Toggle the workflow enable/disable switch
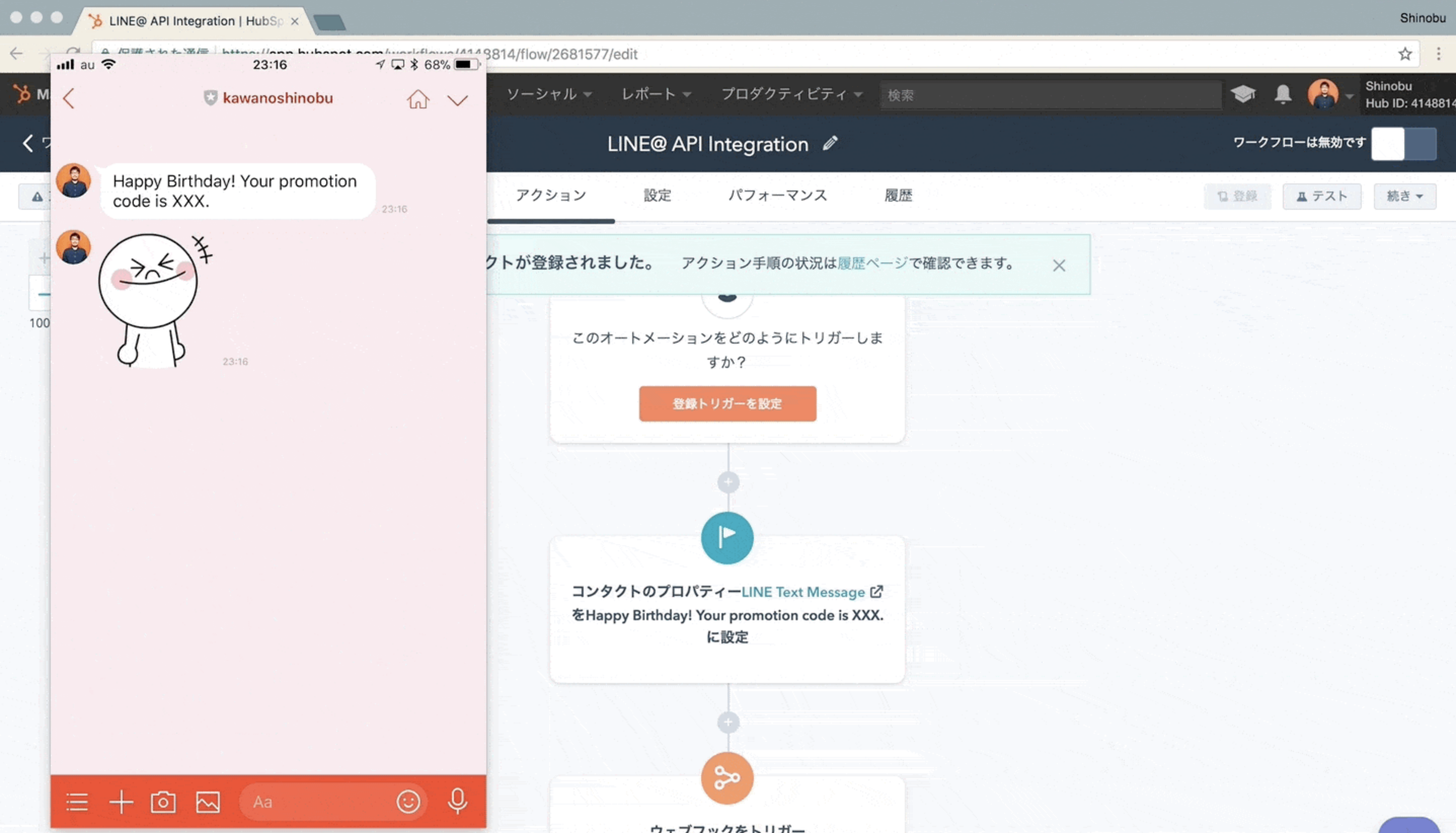Viewport: 1456px width, 833px height. [1405, 143]
